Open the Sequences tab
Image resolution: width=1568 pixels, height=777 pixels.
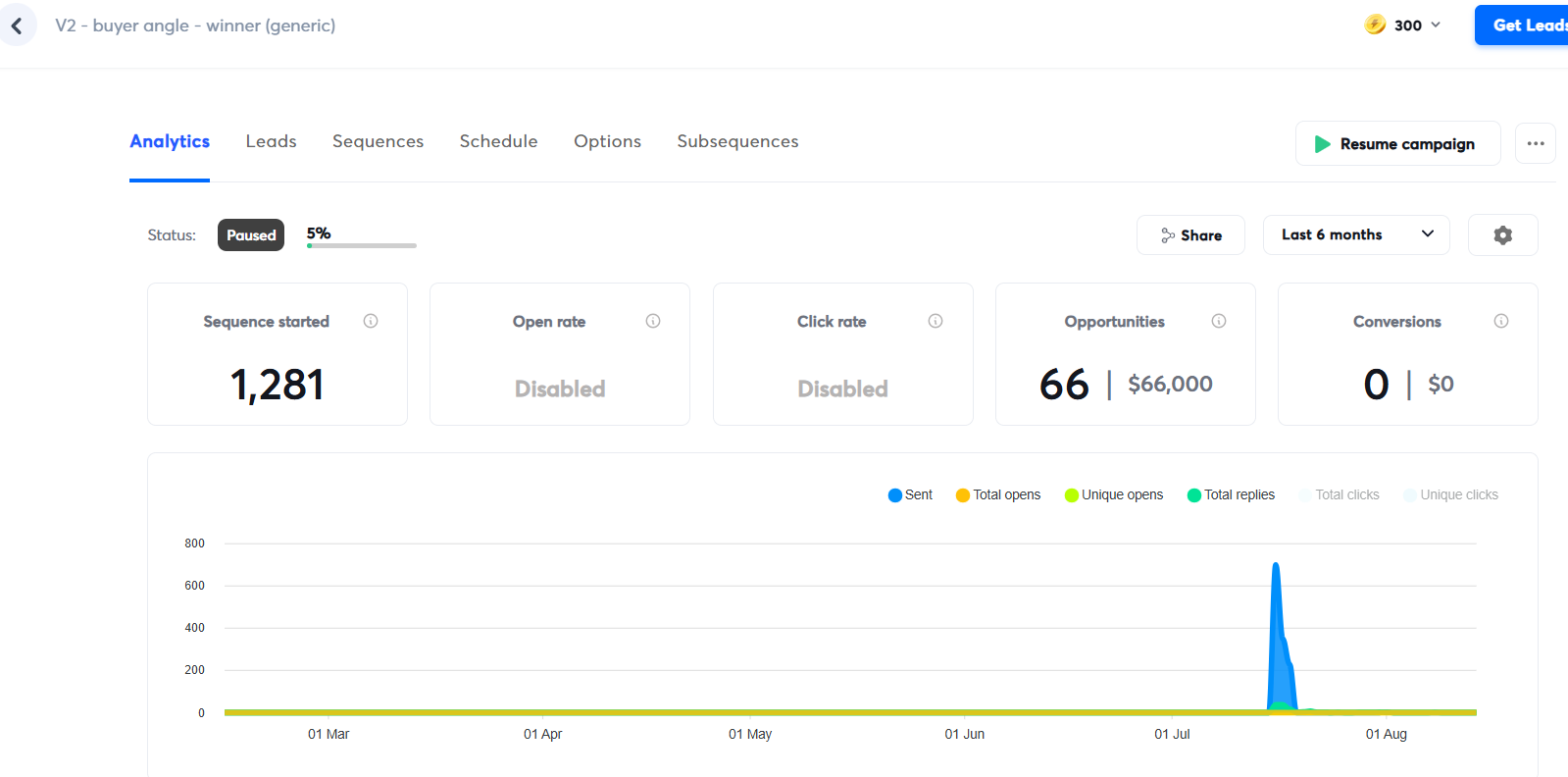[378, 141]
